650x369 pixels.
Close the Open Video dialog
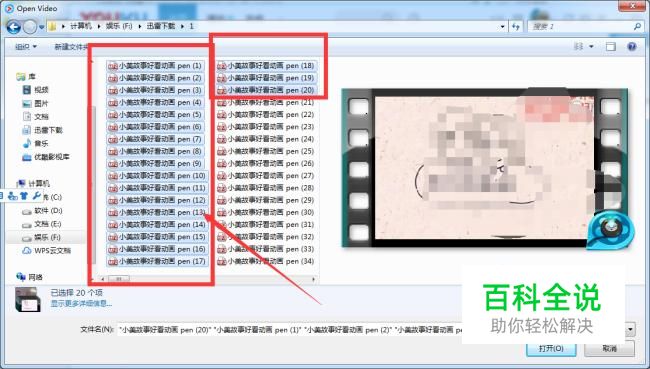632,6
